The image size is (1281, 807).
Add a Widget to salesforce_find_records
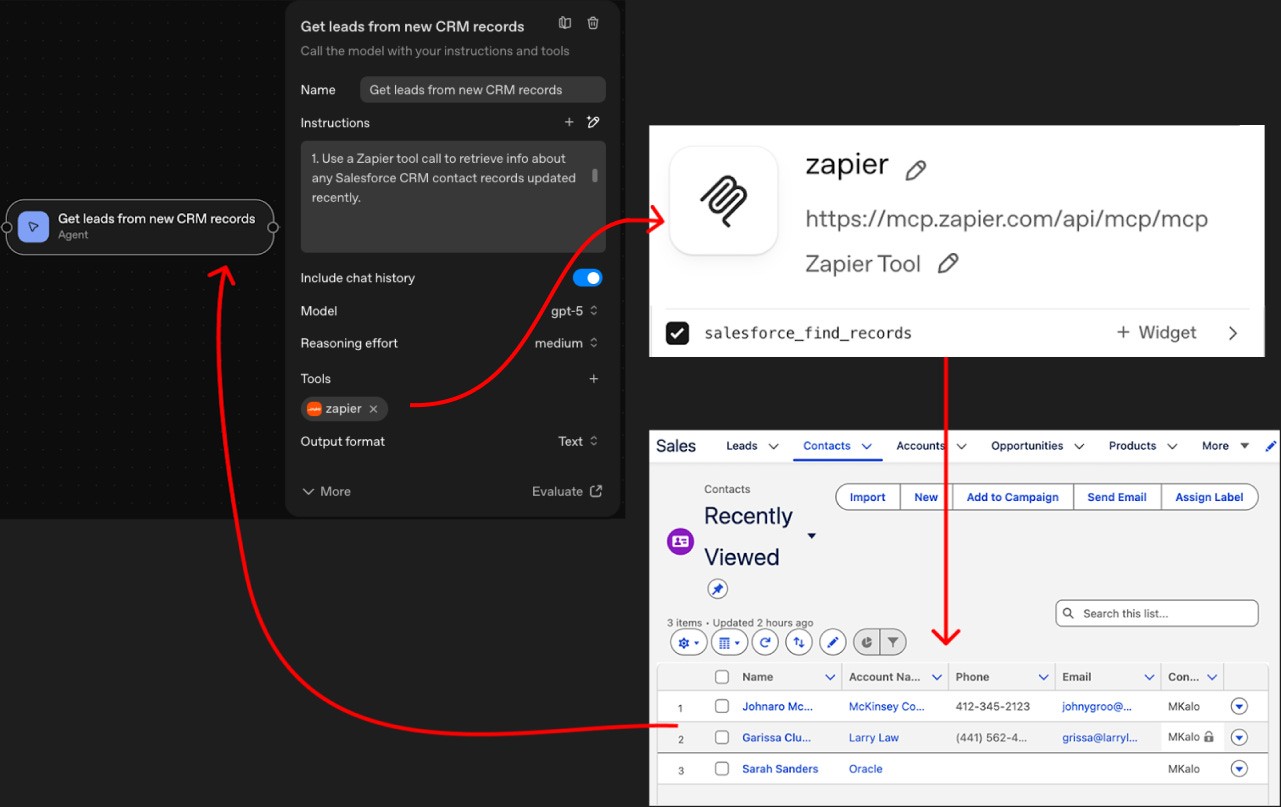tap(1156, 333)
